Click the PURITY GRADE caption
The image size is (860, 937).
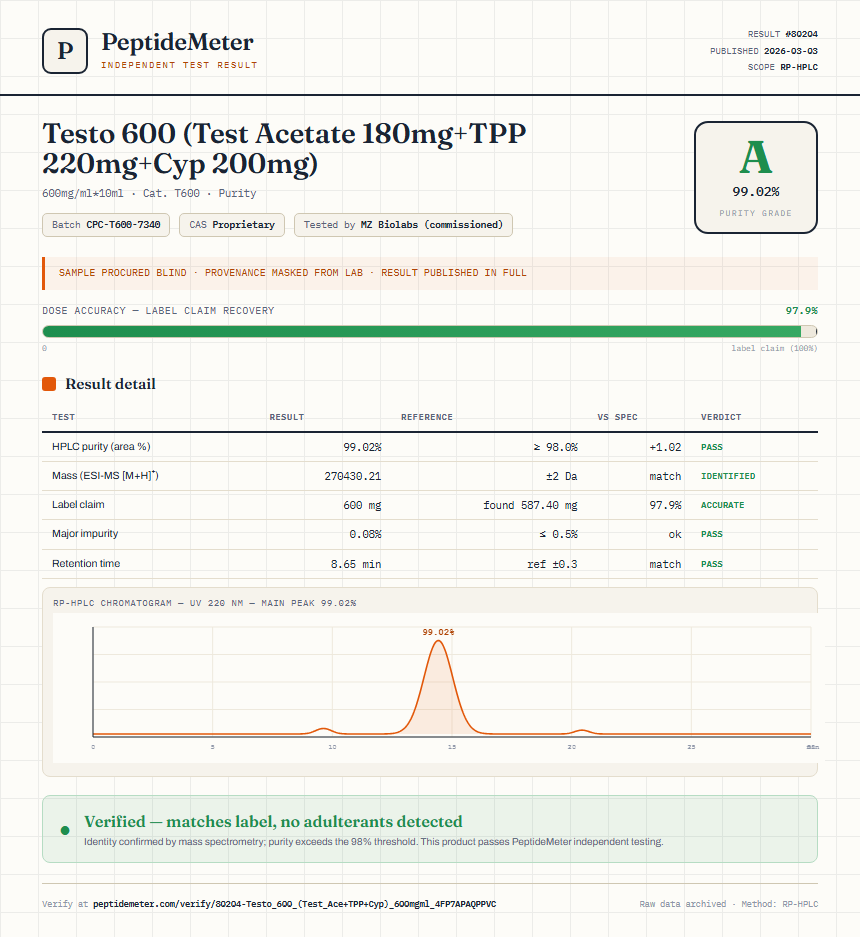tap(755, 213)
